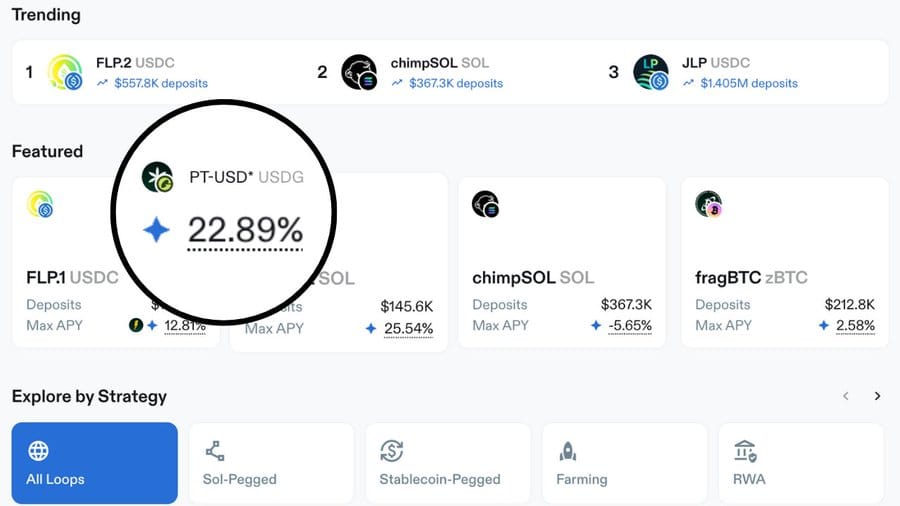Click the globe icon in All Loops

38,451
